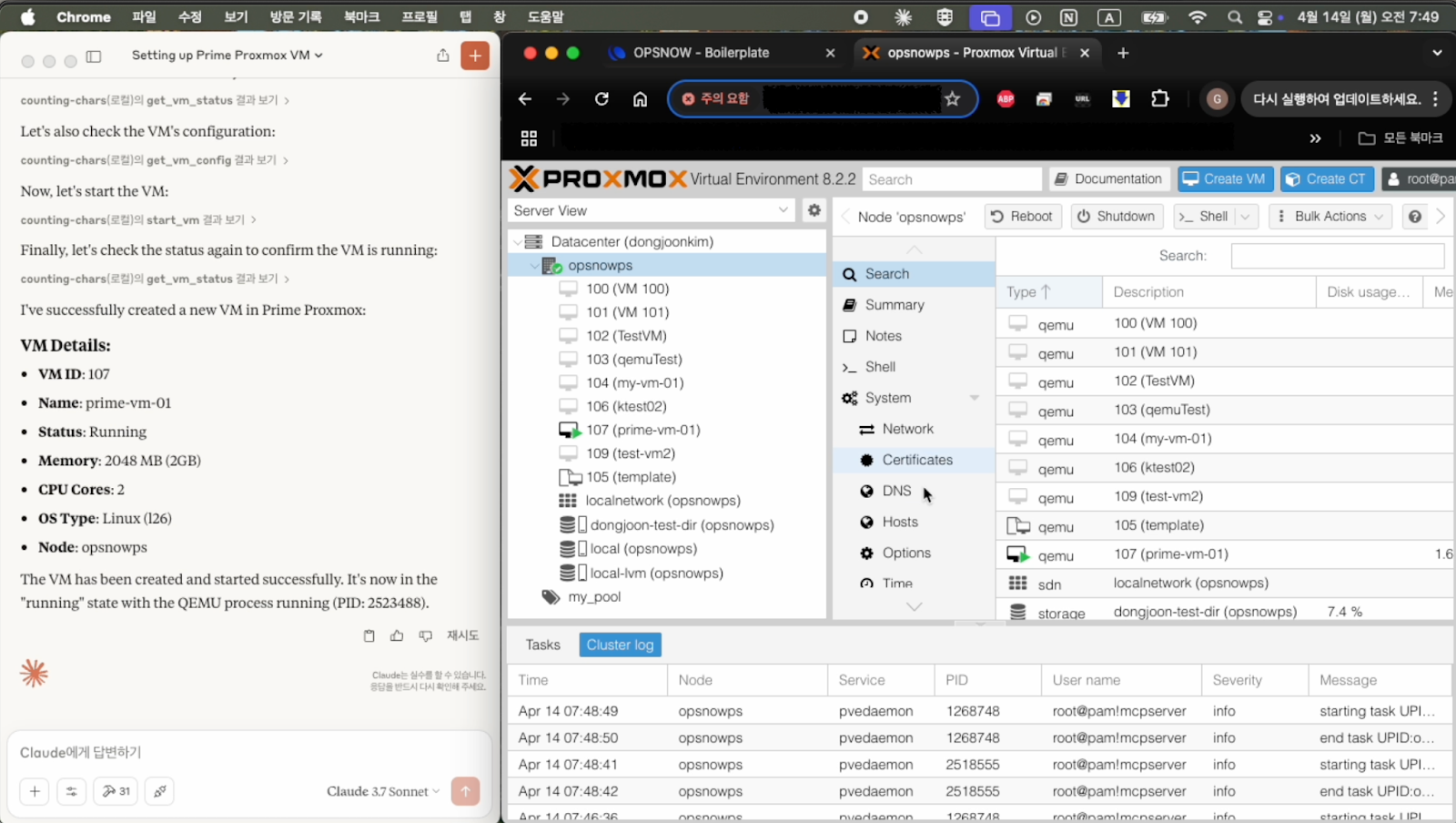
Task: Open the Proxmox help question icon
Action: pos(1414,217)
